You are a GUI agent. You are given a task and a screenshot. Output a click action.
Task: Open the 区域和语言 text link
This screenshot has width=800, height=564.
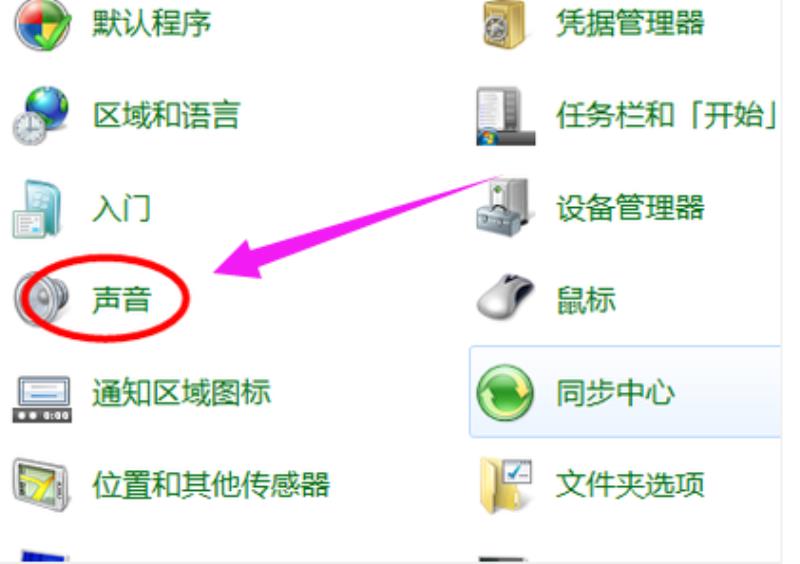click(x=166, y=115)
